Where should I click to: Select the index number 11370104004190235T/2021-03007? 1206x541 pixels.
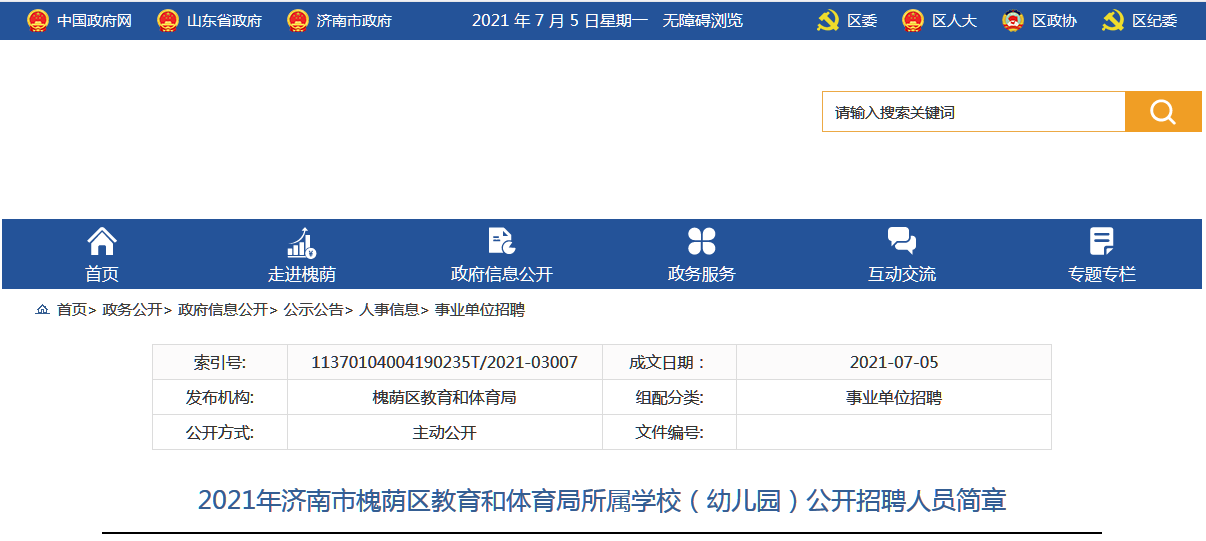(x=445, y=362)
